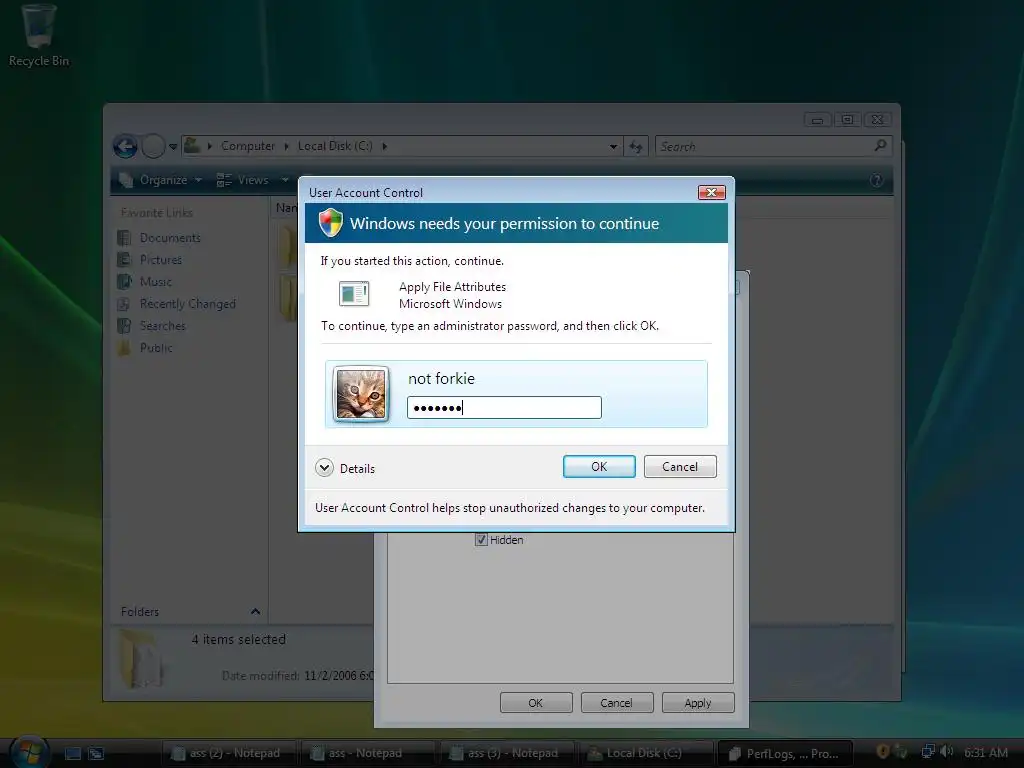
Task: Click the taskbar clock 6:31 AM
Action: pos(986,752)
